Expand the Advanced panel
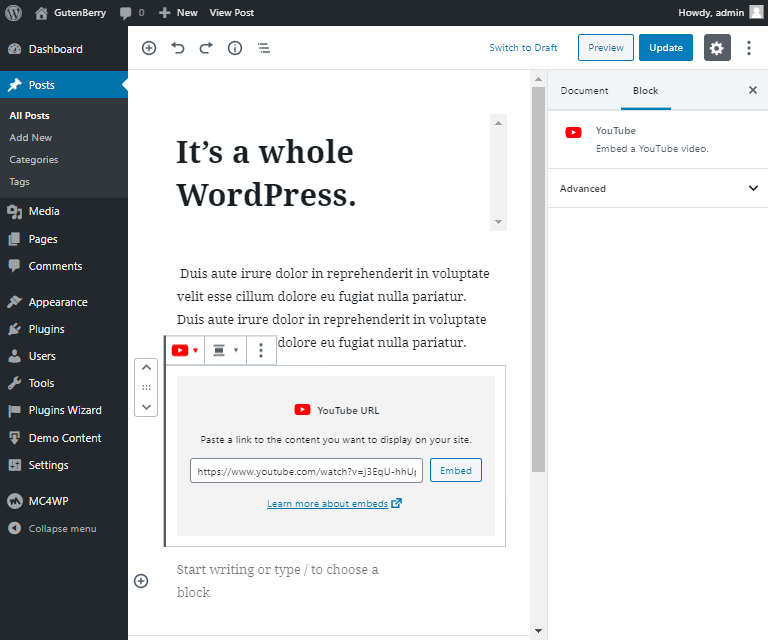 tap(658, 189)
